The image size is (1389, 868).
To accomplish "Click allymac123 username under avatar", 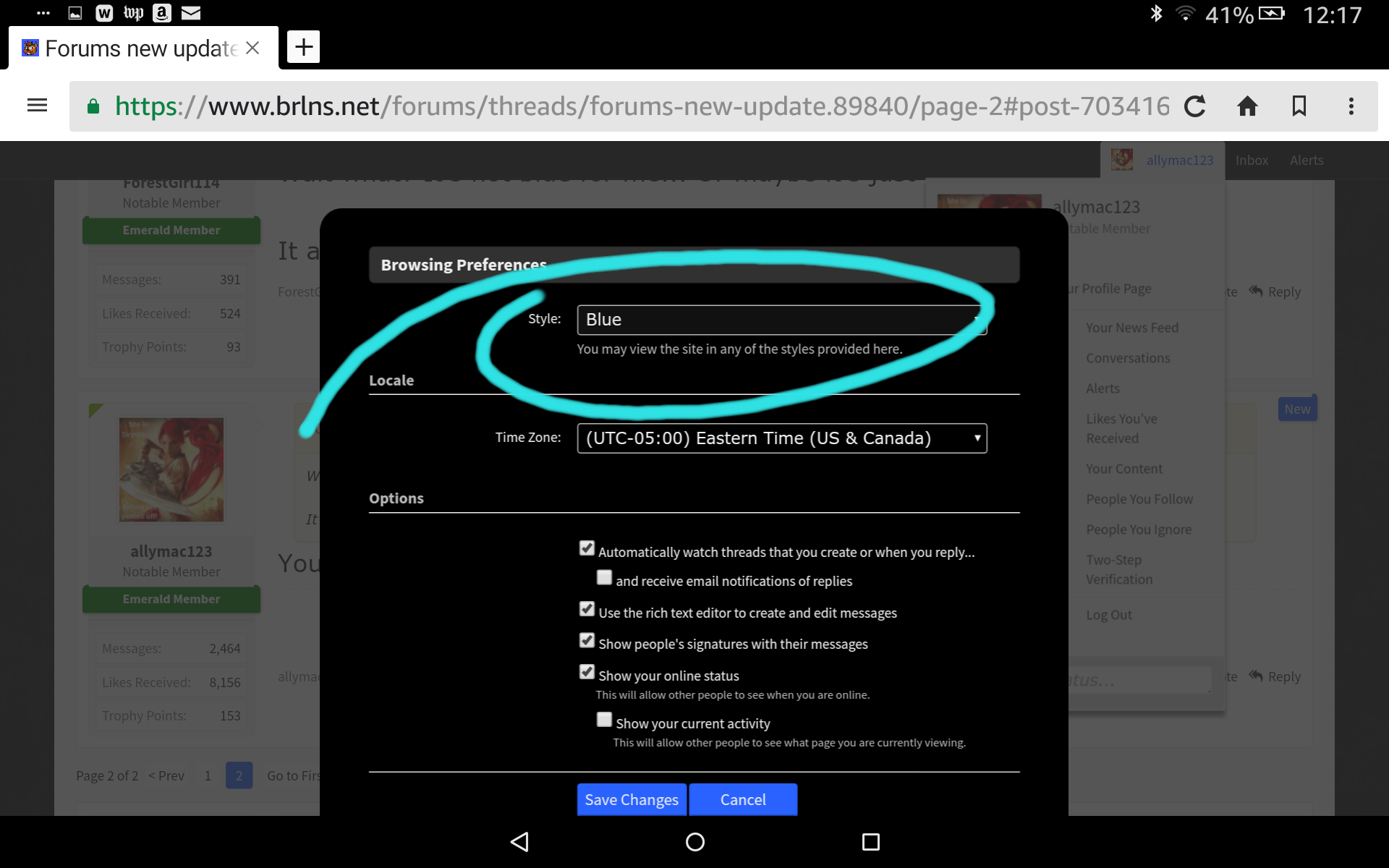I will [171, 551].
